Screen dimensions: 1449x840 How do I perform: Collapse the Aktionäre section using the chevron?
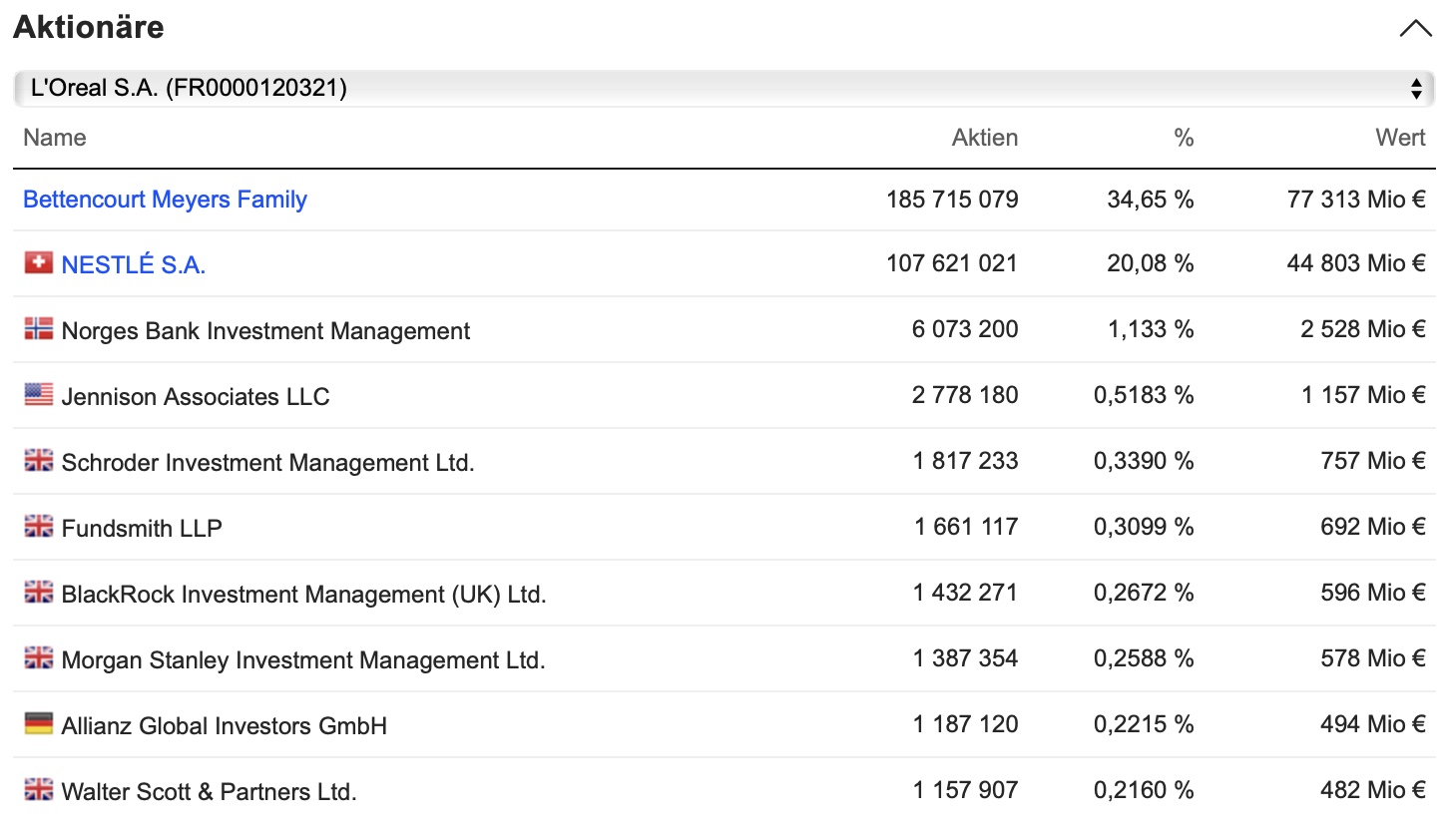pos(1414,28)
